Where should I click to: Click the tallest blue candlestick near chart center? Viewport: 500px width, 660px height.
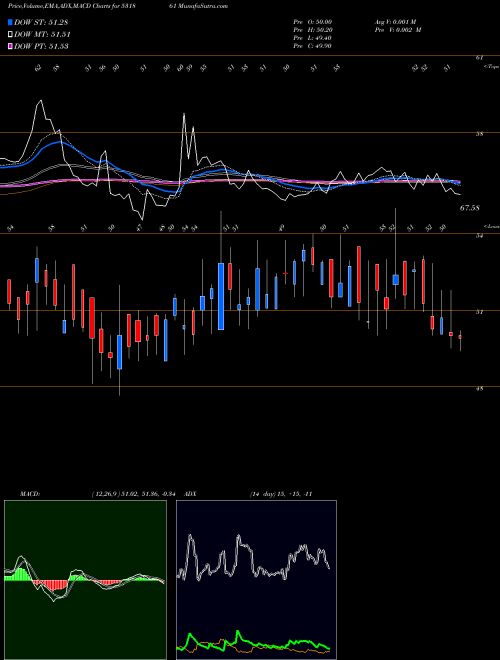click(221, 296)
